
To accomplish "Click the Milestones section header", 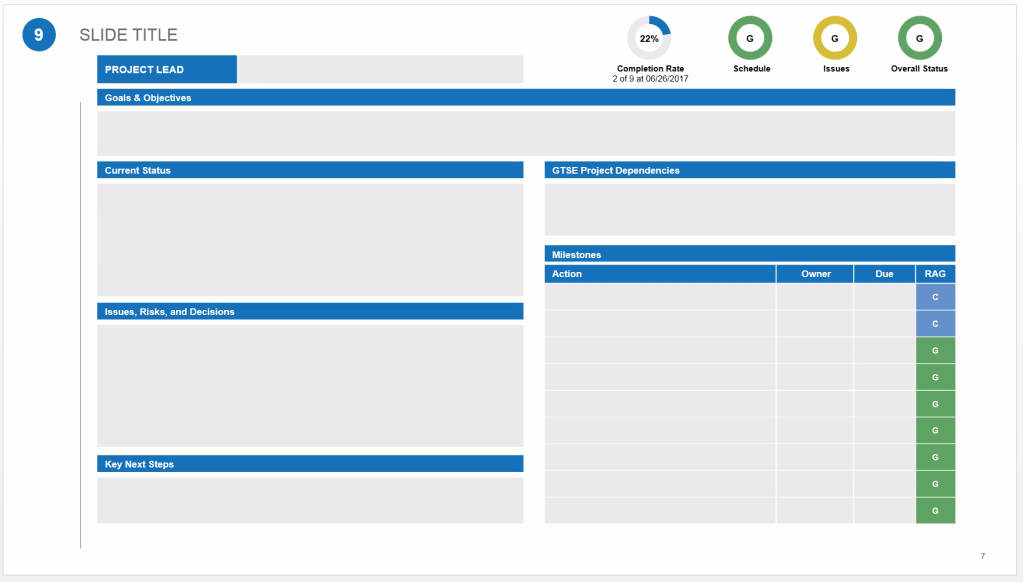I will 749,255.
